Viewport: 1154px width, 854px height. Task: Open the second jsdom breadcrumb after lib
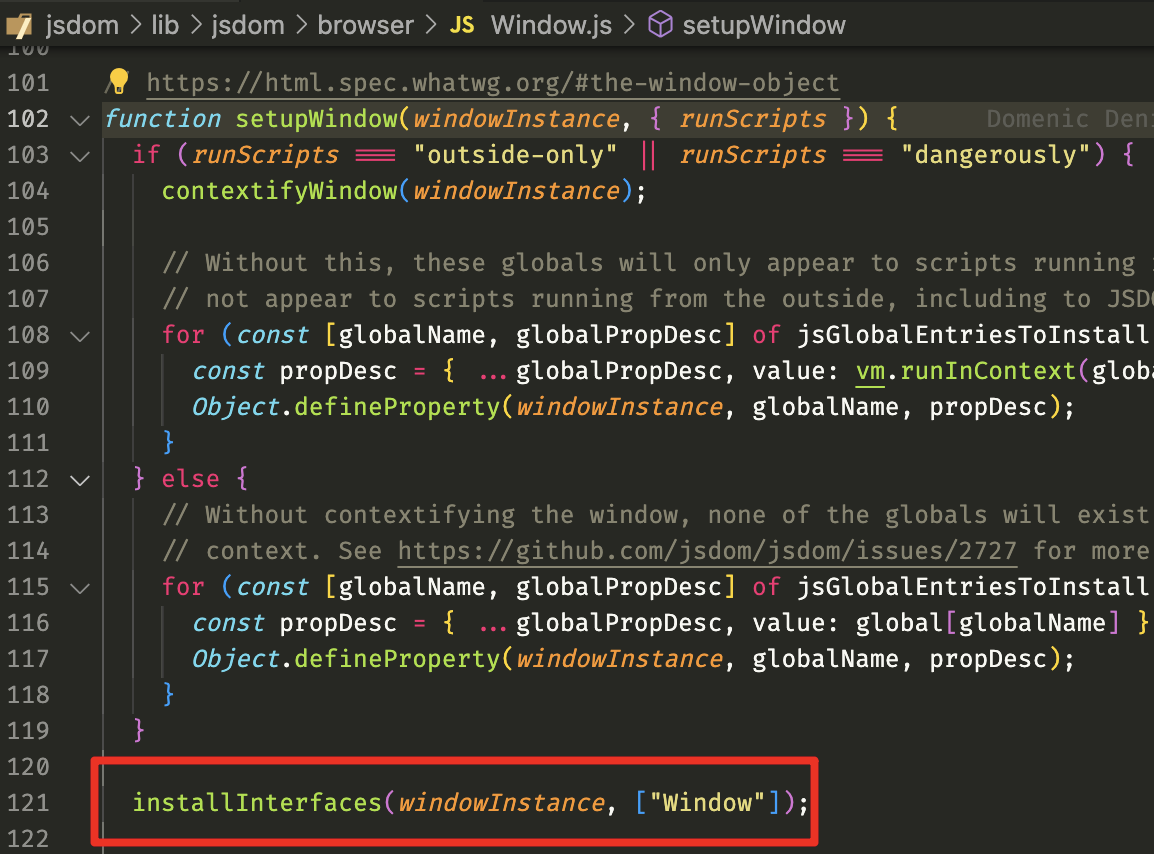point(248,26)
